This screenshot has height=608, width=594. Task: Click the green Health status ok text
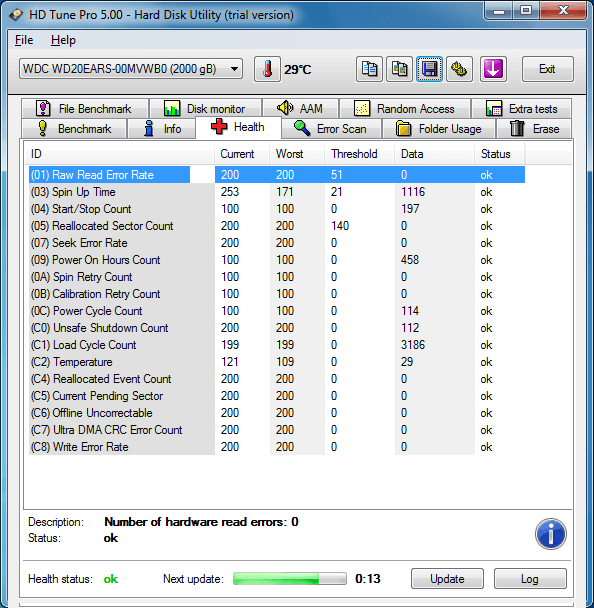click(x=111, y=579)
